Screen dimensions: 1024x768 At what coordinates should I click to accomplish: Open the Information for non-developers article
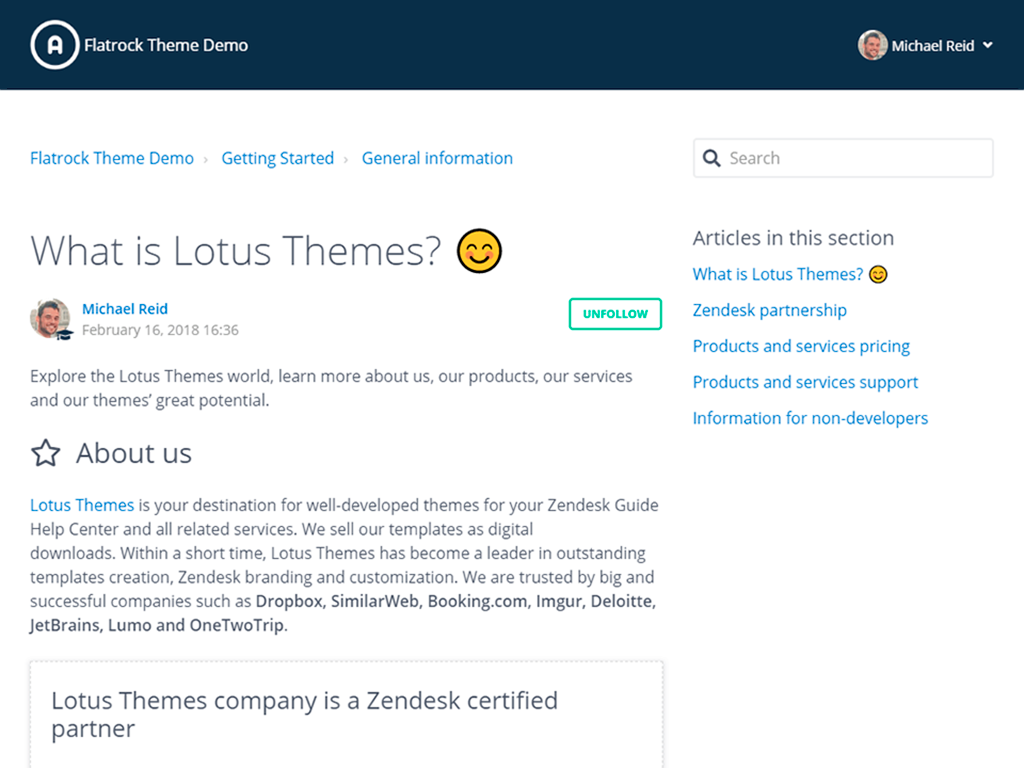810,418
